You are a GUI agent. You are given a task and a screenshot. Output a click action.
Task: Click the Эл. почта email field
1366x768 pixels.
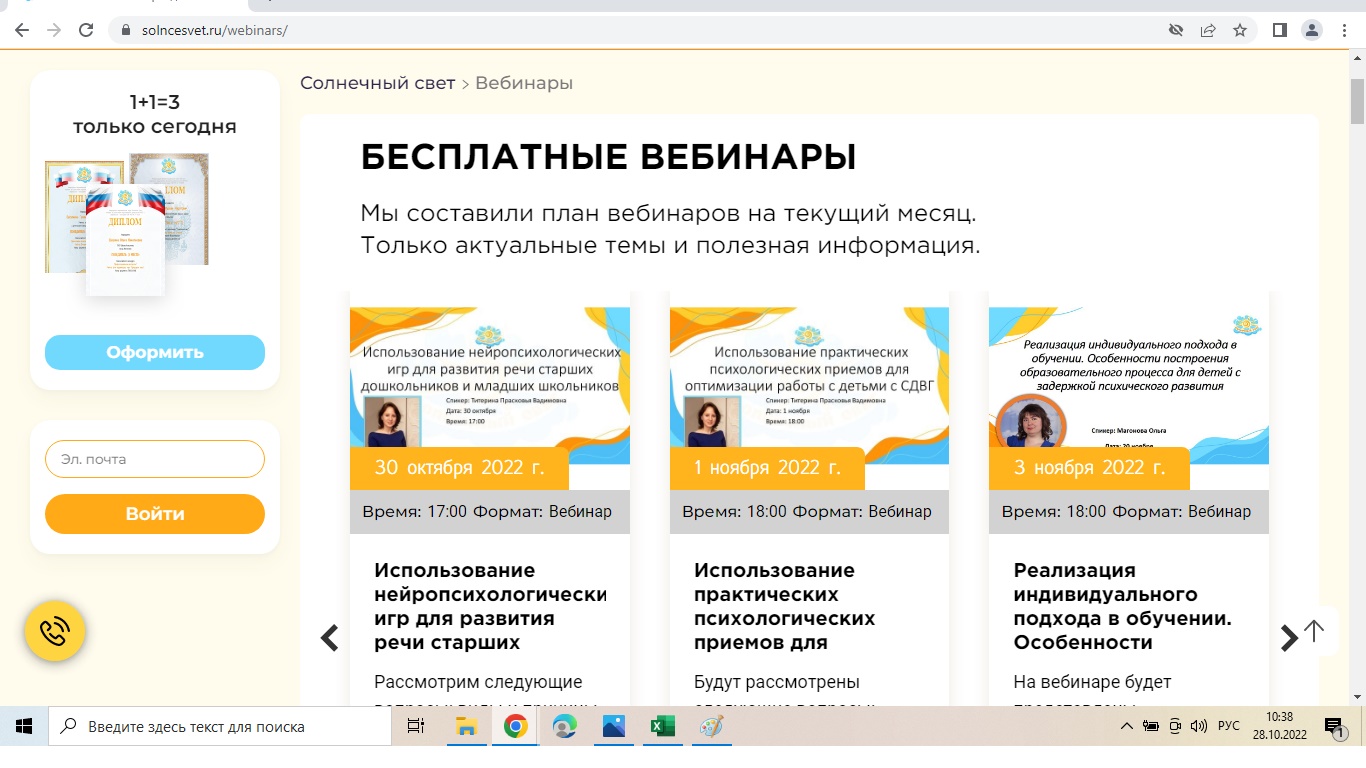pos(155,459)
